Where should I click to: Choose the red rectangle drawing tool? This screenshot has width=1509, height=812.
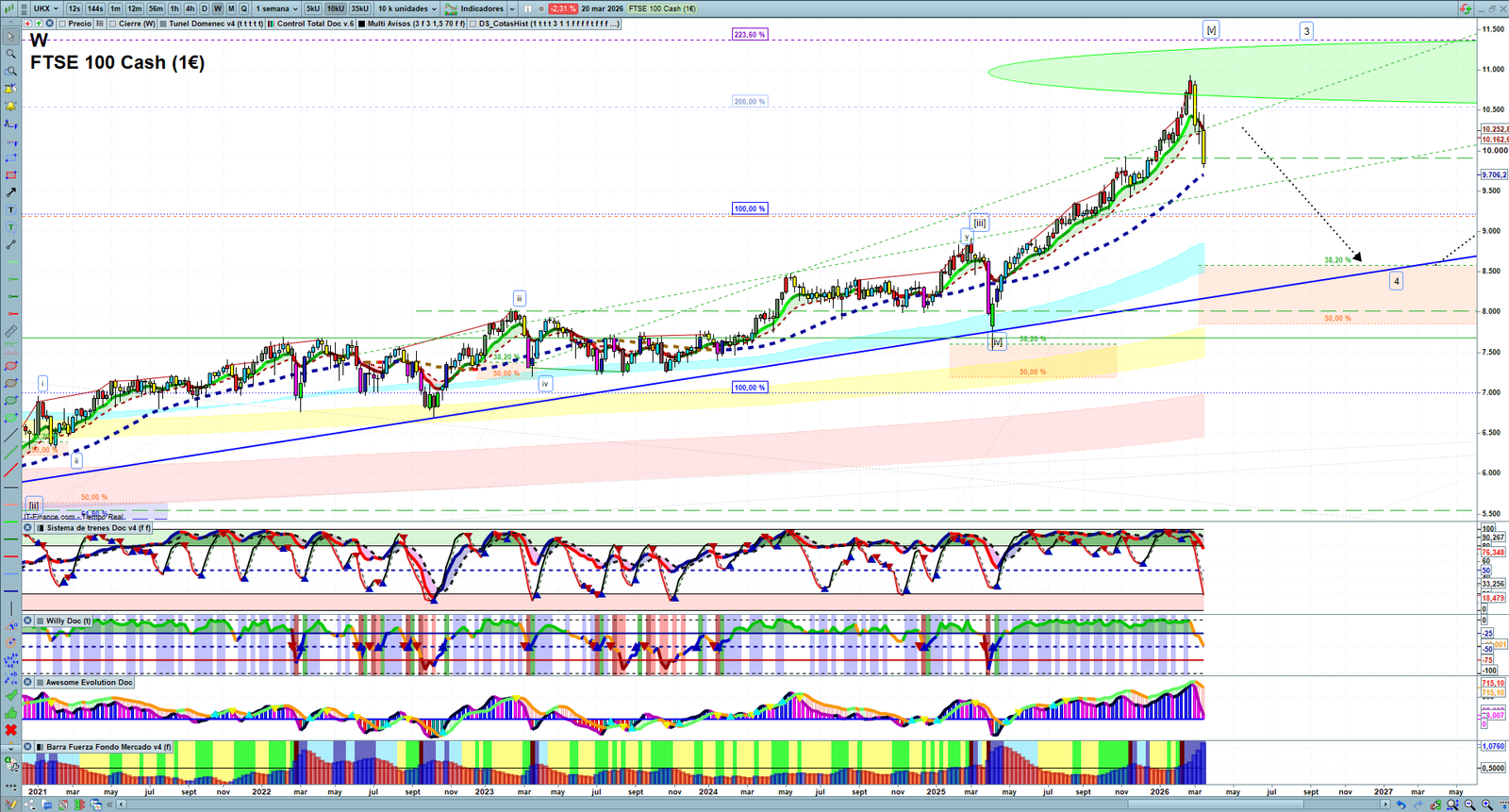tap(11, 175)
